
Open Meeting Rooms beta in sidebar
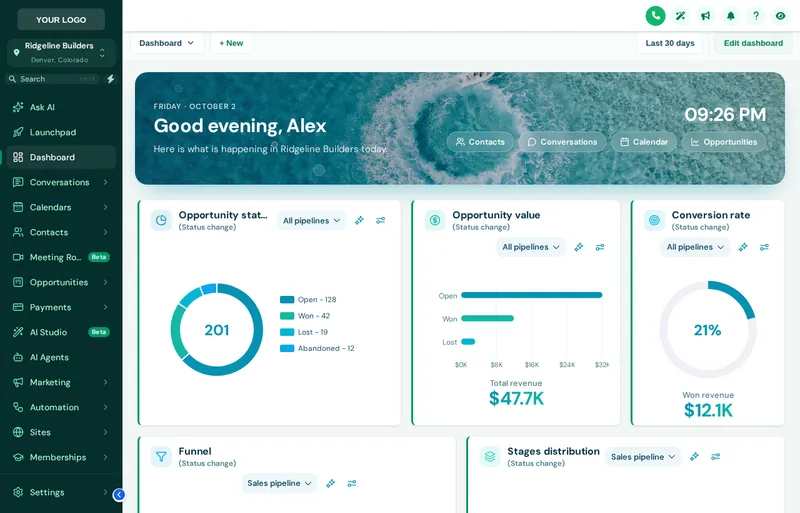pyautogui.click(x=61, y=257)
